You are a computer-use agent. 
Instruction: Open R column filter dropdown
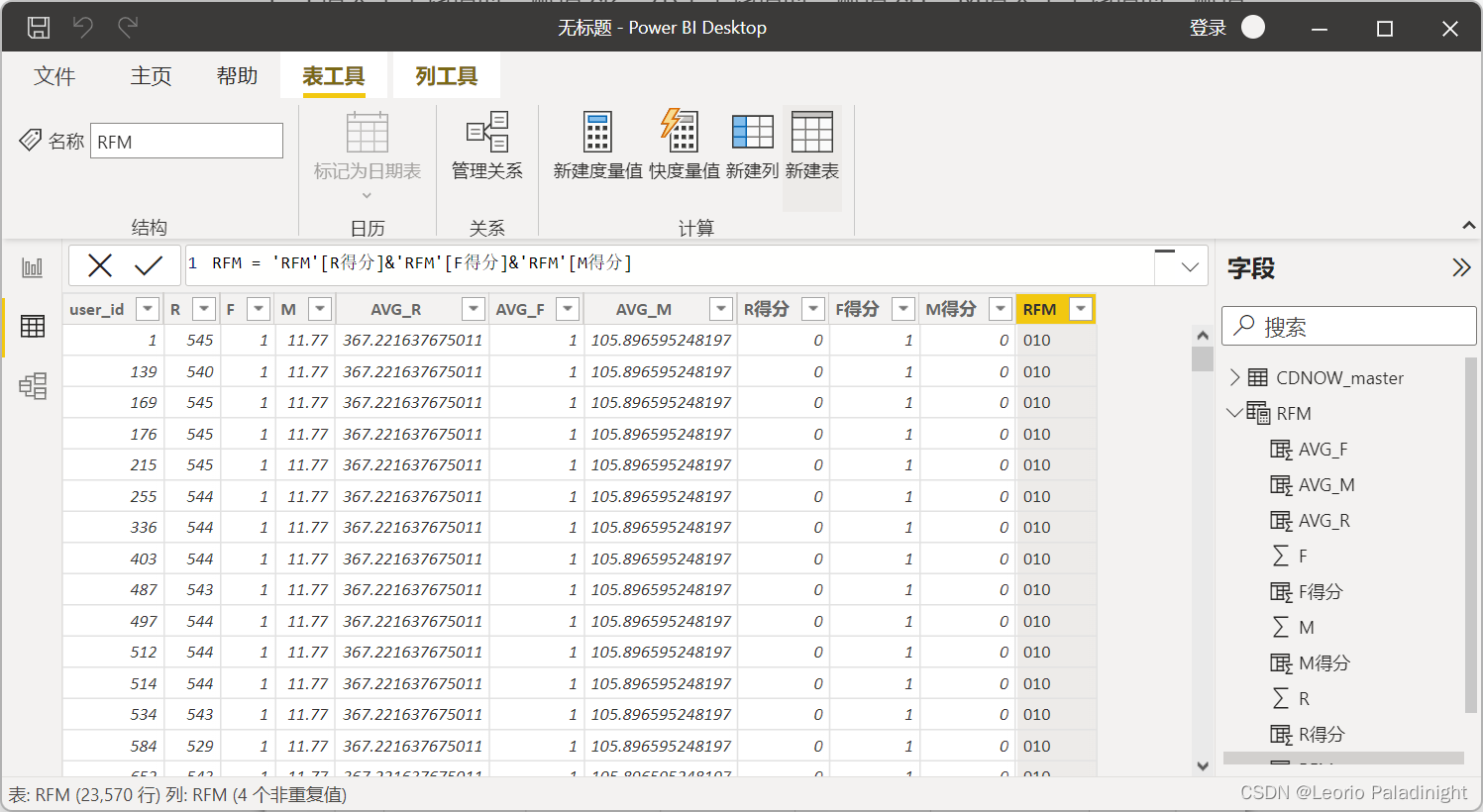coord(204,309)
